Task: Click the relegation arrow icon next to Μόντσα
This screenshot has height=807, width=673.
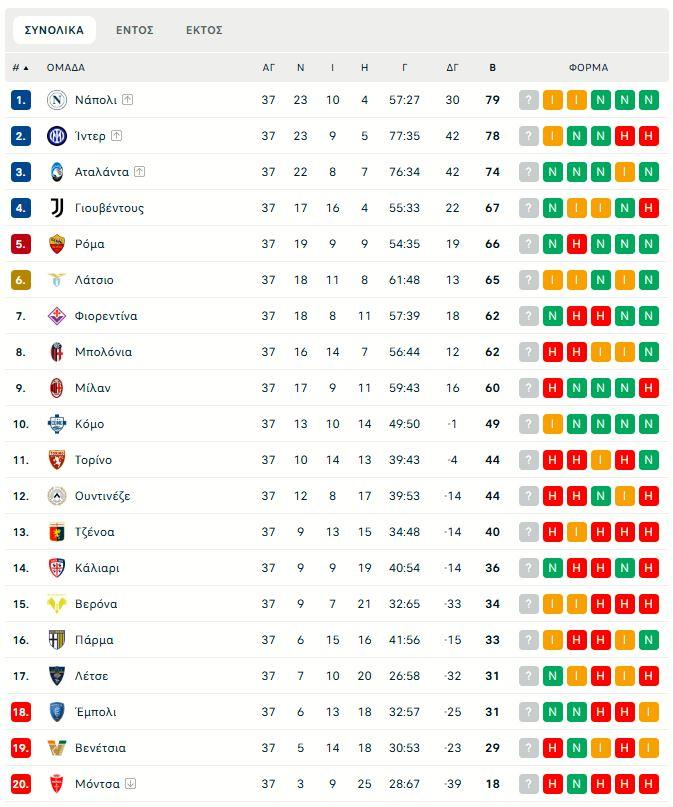Action: pyautogui.click(x=130, y=784)
